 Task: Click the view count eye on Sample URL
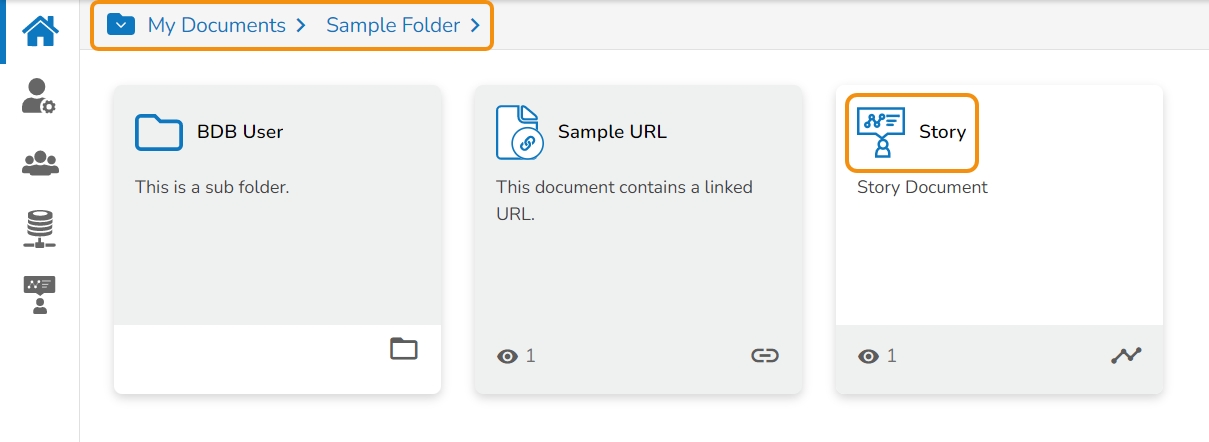508,356
